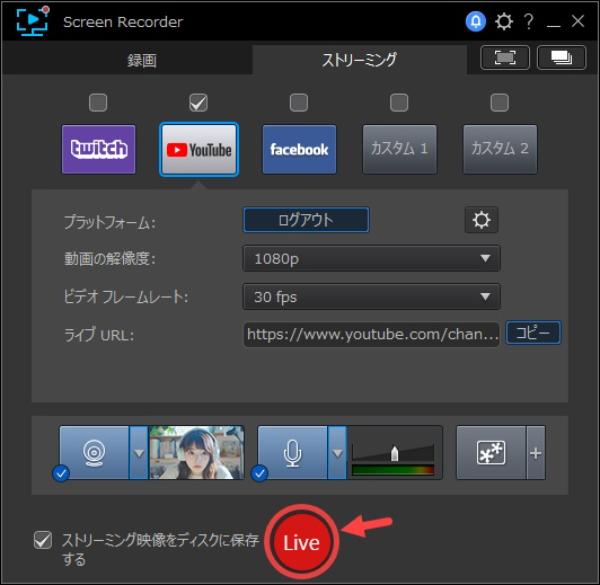
Task: Select the カスタム 2 platform button
Action: click(x=500, y=149)
